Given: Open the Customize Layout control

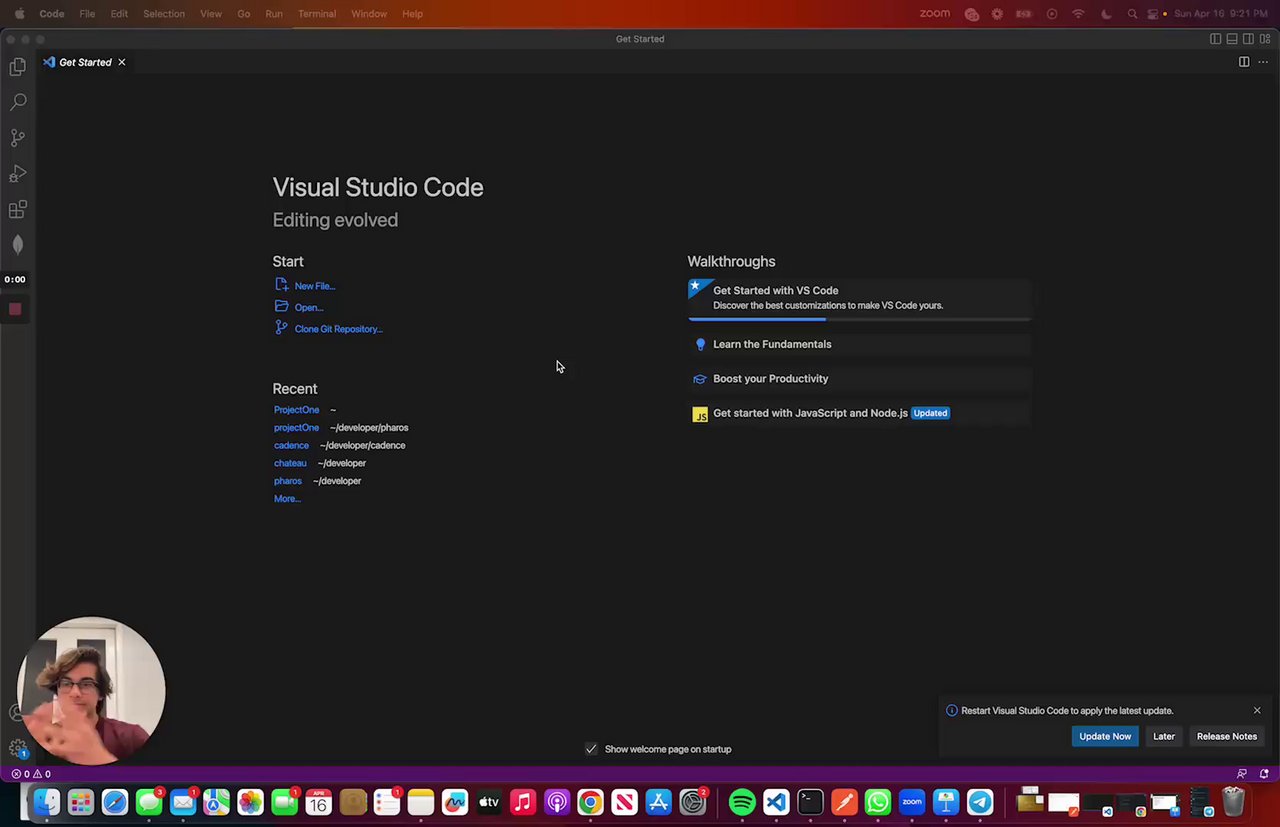Looking at the screenshot, I should click(x=1265, y=39).
